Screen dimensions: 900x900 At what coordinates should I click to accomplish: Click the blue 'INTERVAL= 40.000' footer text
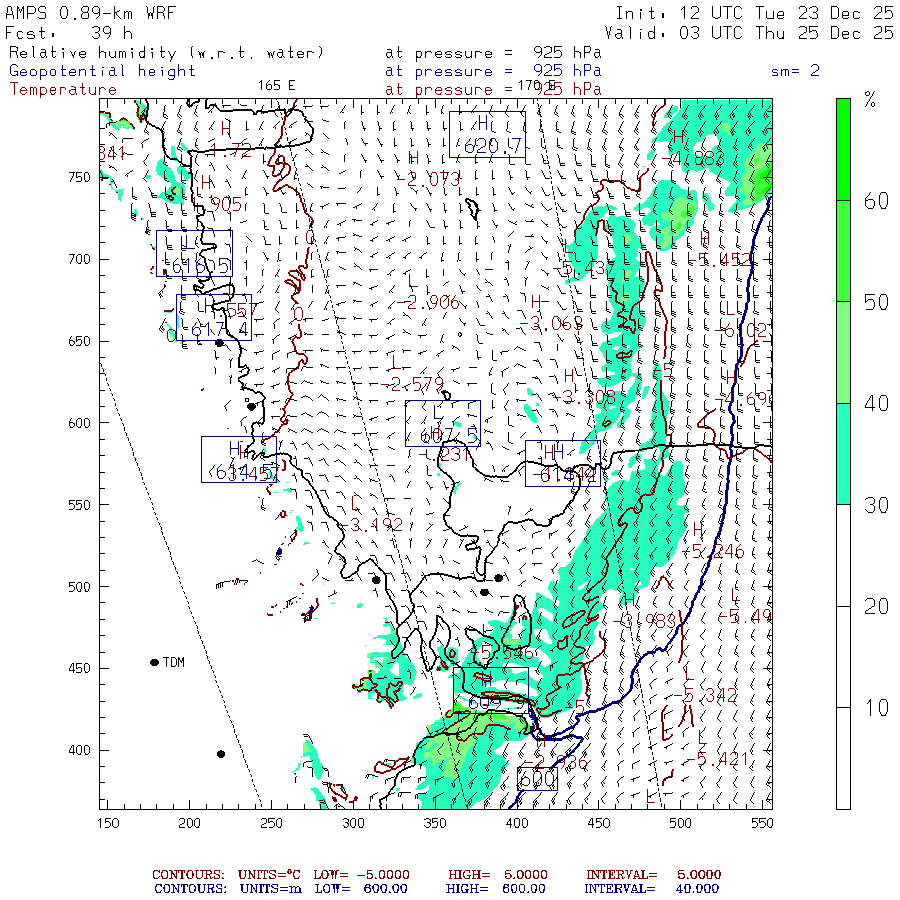pos(651,889)
